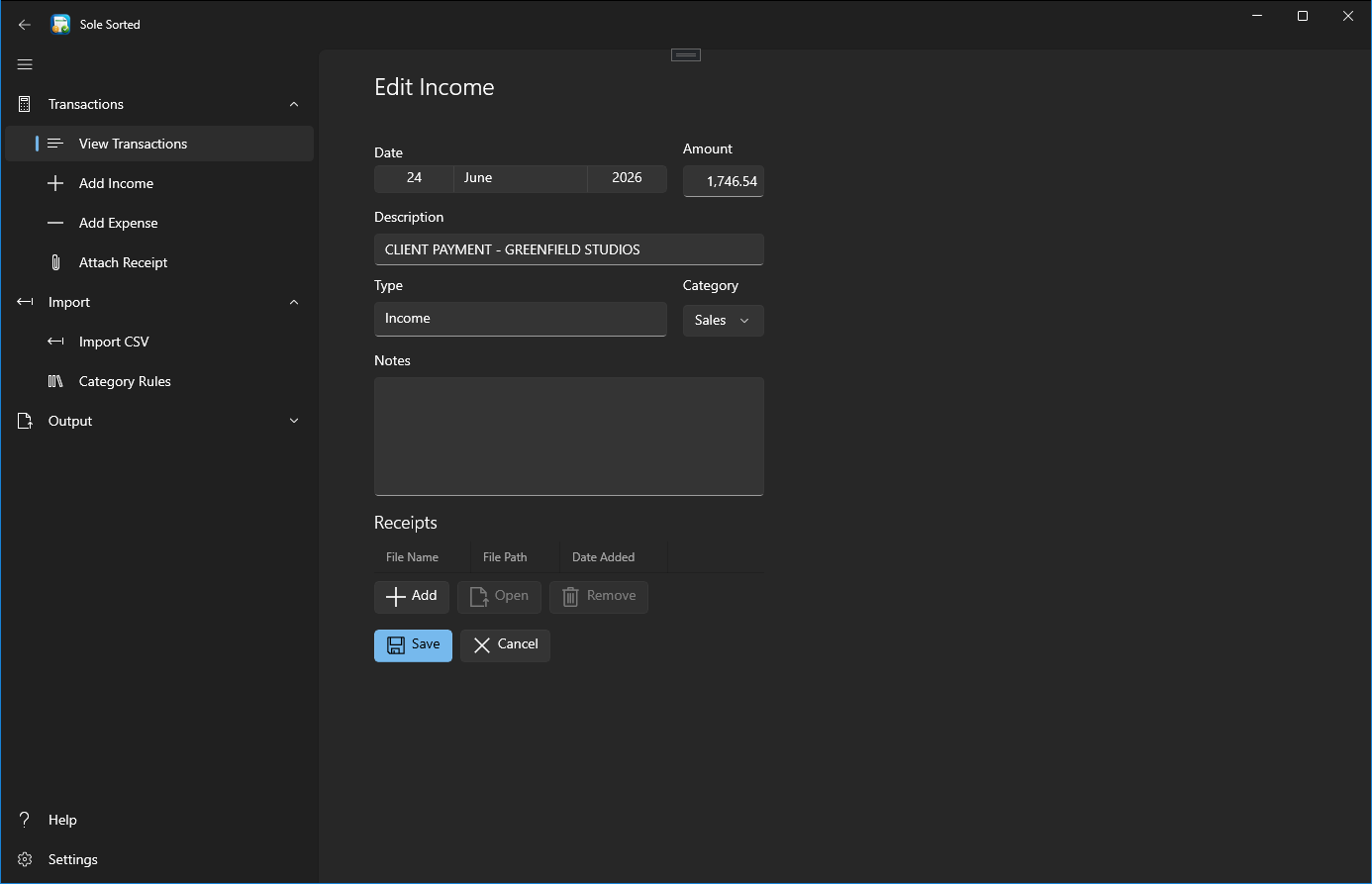The image size is (1372, 884).
Task: Collapse the Import section chevron
Action: [294, 302]
